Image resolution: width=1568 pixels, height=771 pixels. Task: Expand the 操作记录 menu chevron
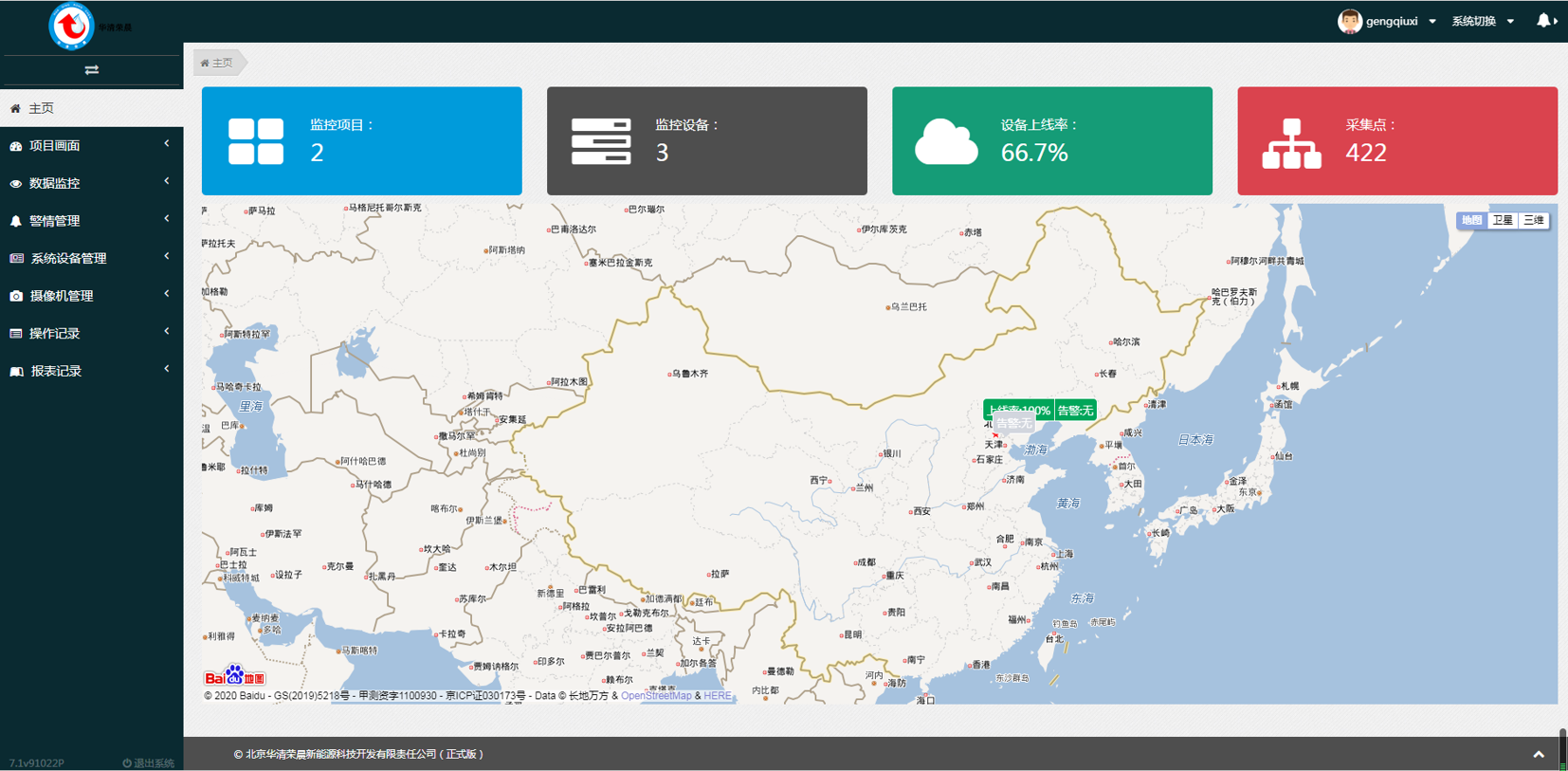point(167,331)
